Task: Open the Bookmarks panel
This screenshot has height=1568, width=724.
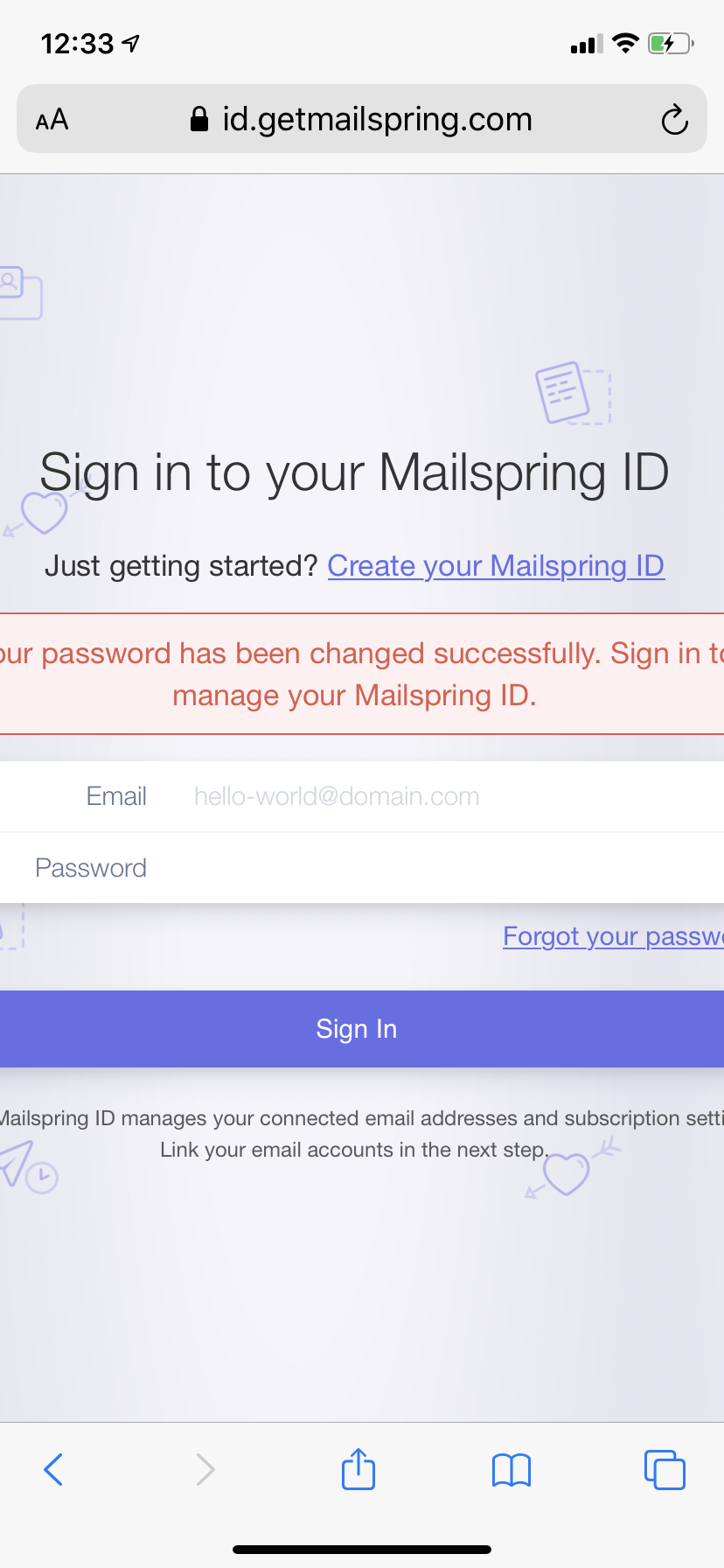Action: pos(511,1469)
